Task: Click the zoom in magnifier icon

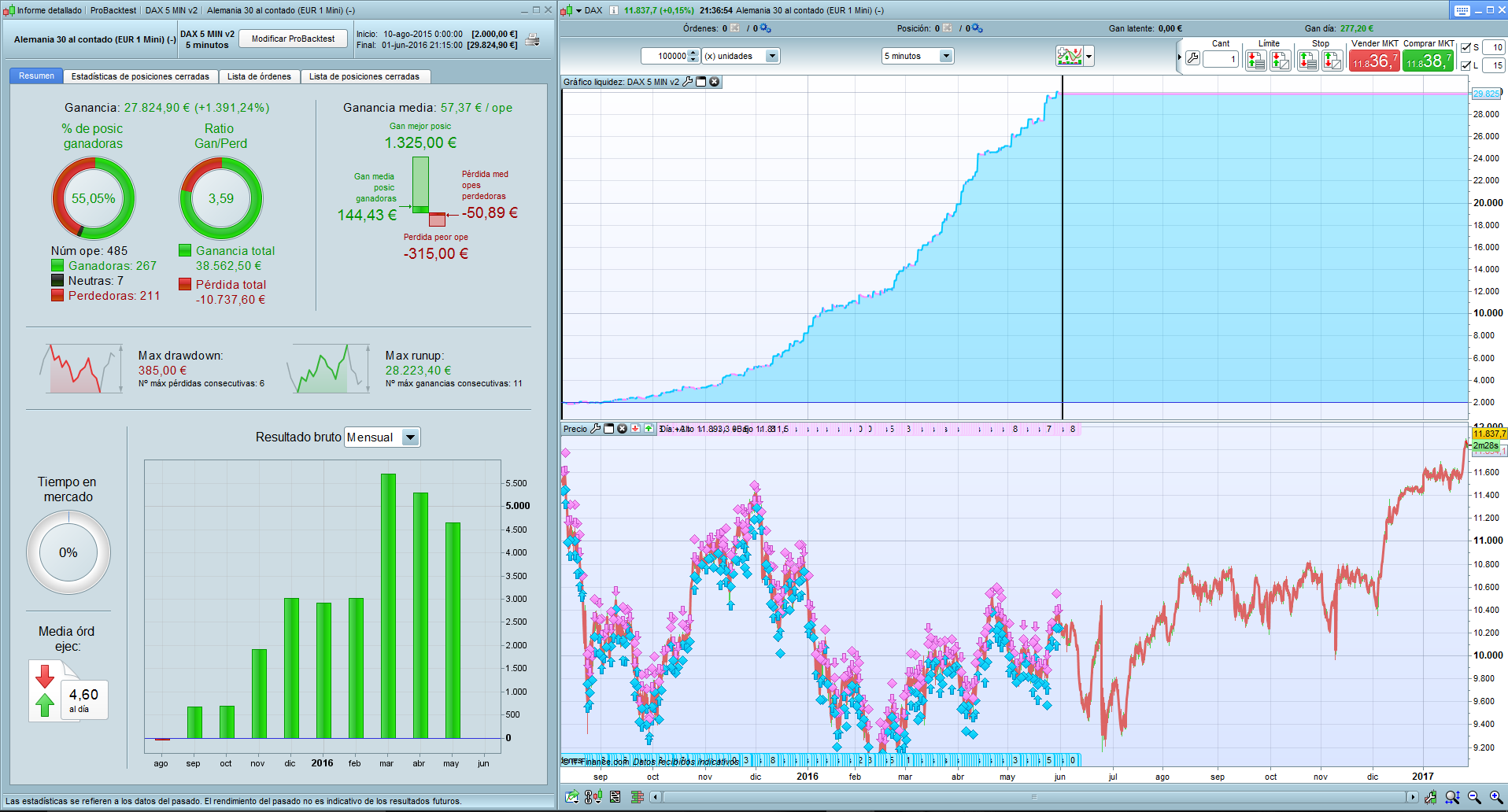Action: coord(1496,797)
